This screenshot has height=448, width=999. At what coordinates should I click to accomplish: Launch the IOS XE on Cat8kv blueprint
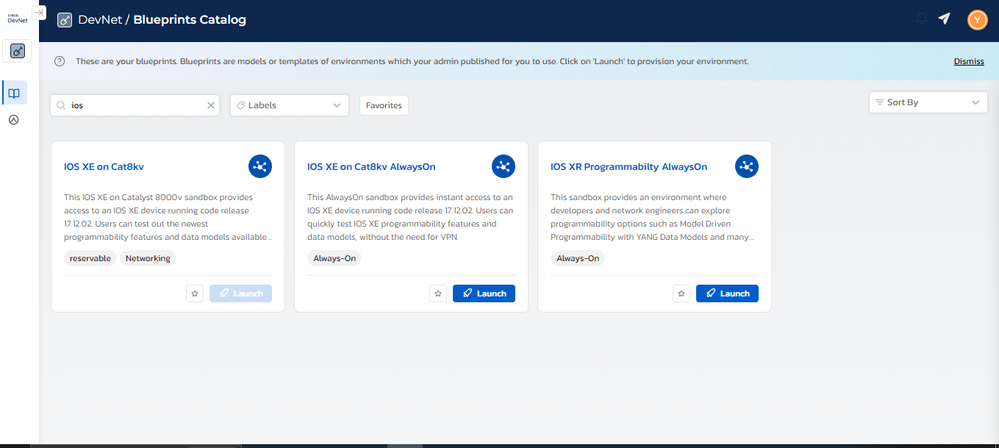pos(241,293)
